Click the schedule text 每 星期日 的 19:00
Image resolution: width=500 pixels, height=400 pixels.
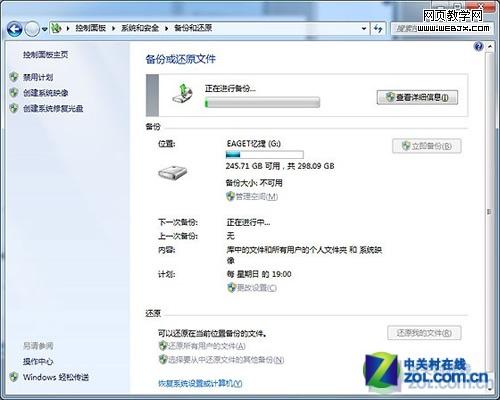tap(259, 274)
